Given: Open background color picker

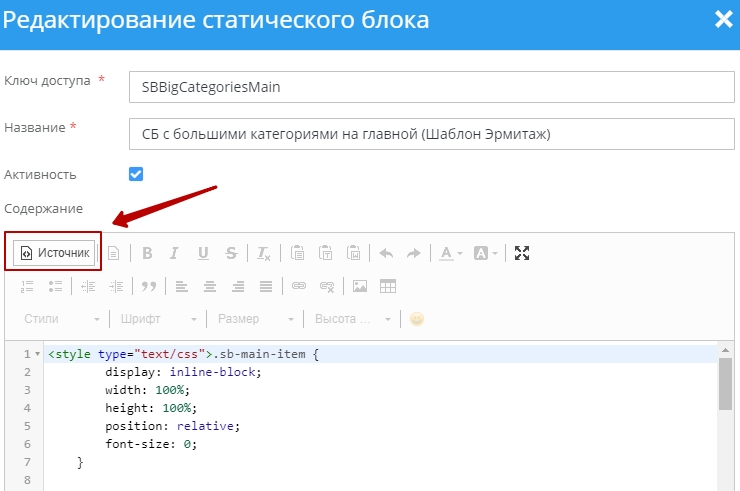Looking at the screenshot, I should coord(485,253).
